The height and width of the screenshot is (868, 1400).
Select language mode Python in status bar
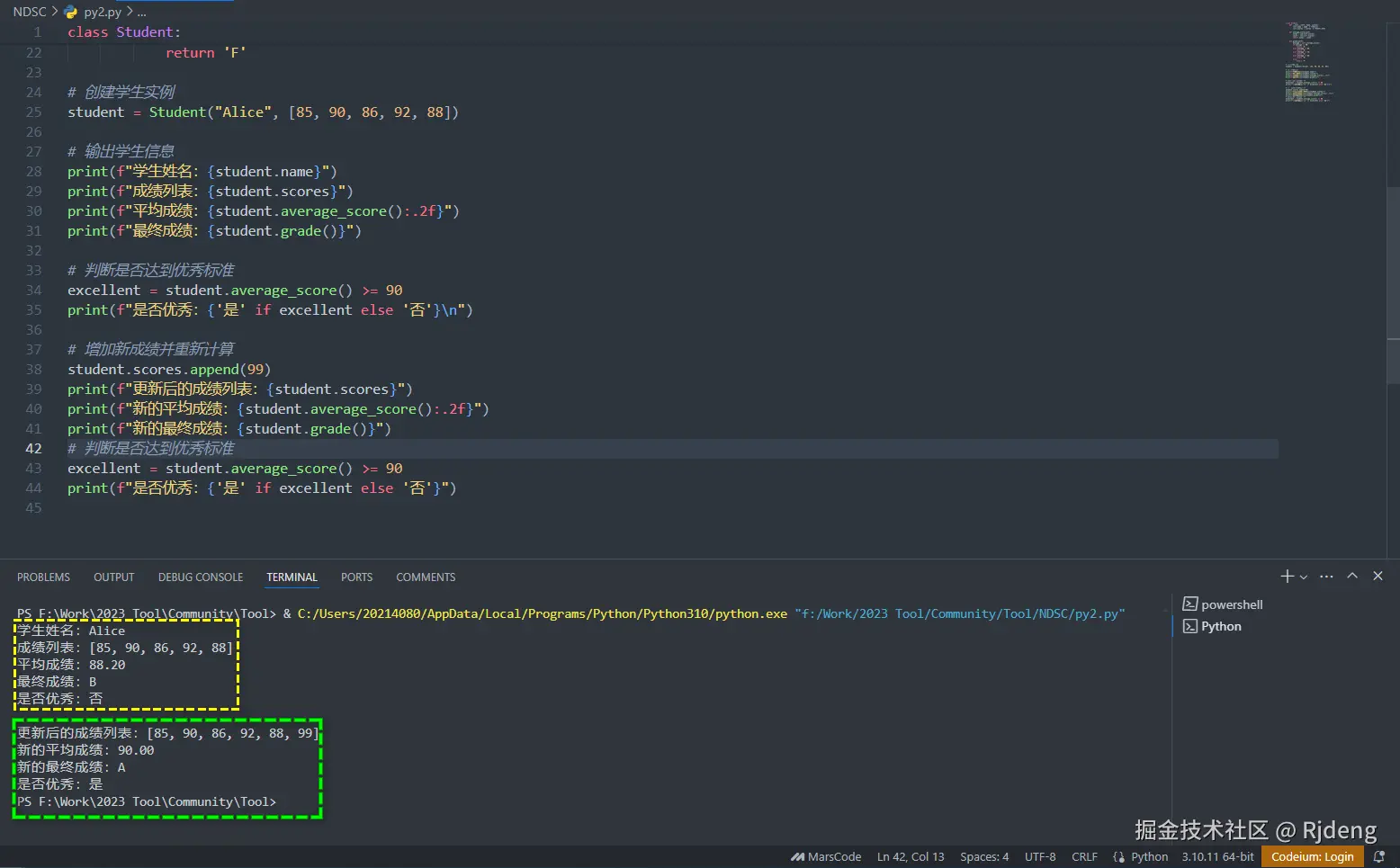pyautogui.click(x=1149, y=857)
